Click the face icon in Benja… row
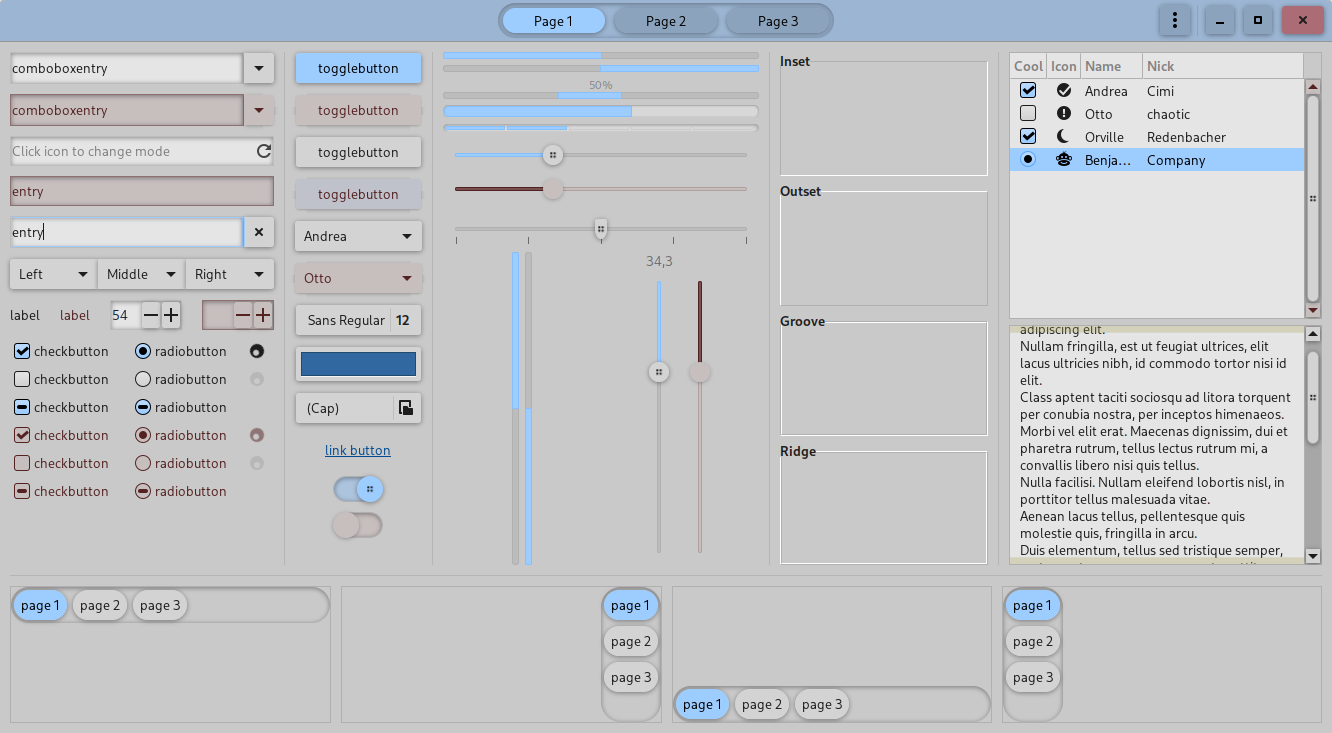Screen dimensions: 1332x733 1064,159
